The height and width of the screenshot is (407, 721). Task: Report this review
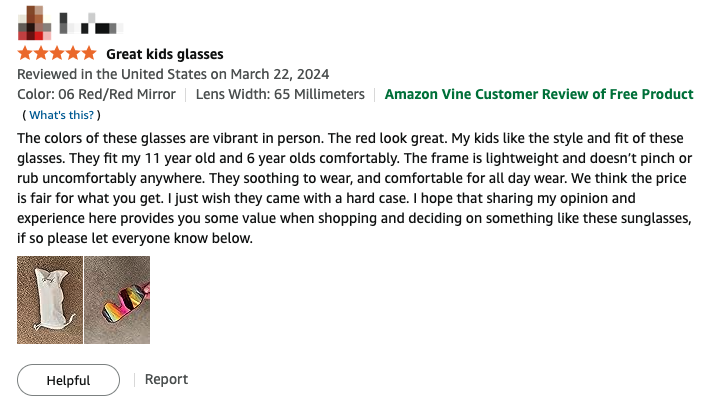click(166, 379)
